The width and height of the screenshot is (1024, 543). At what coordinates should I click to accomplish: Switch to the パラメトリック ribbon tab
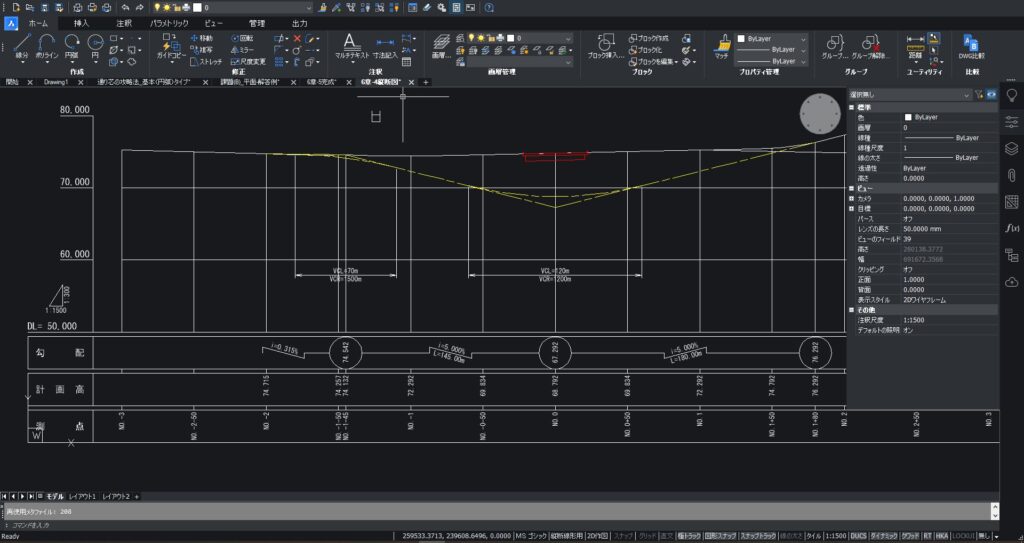(169, 24)
